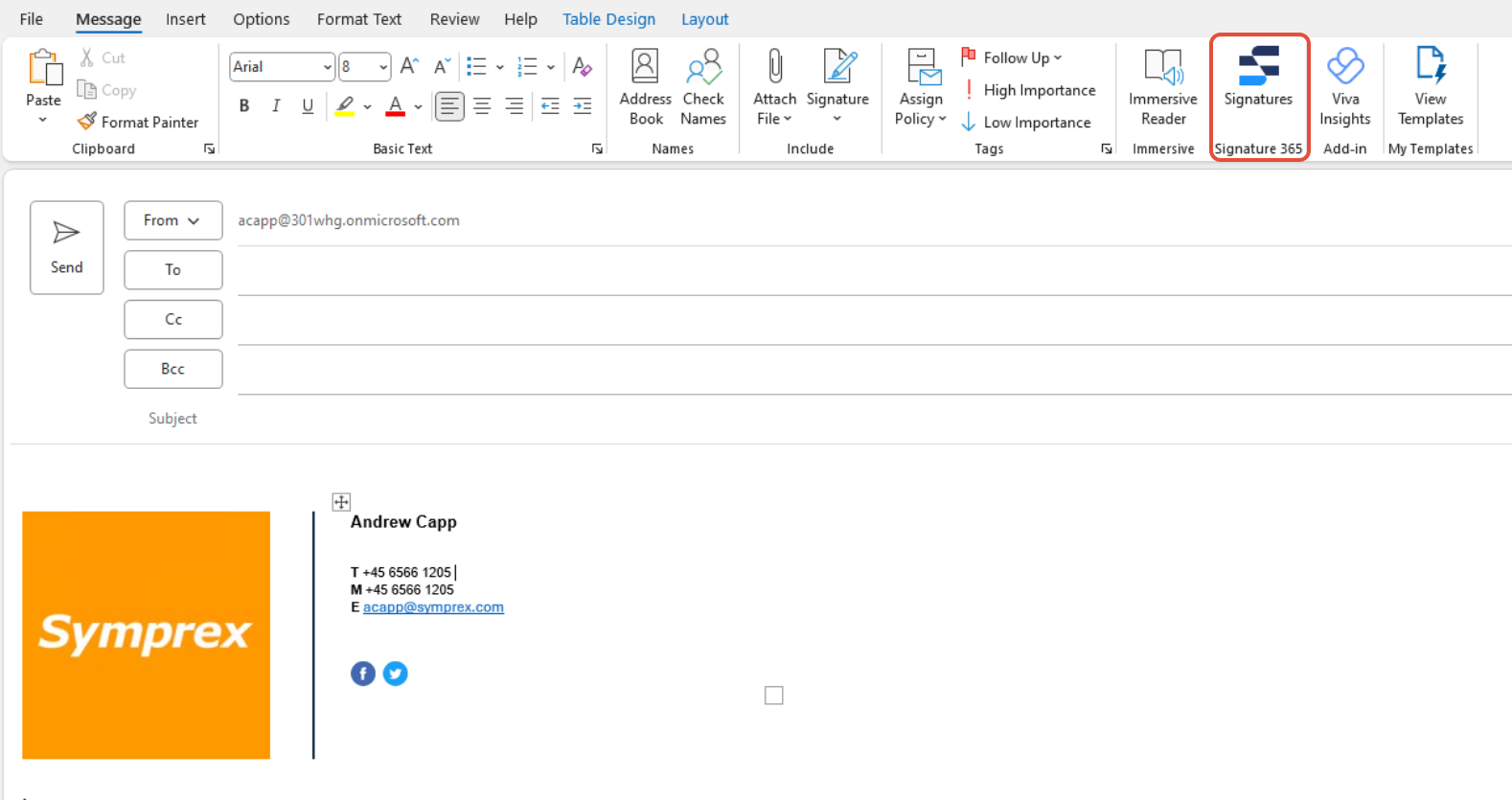Open the font color dropdown arrow

pos(418,106)
